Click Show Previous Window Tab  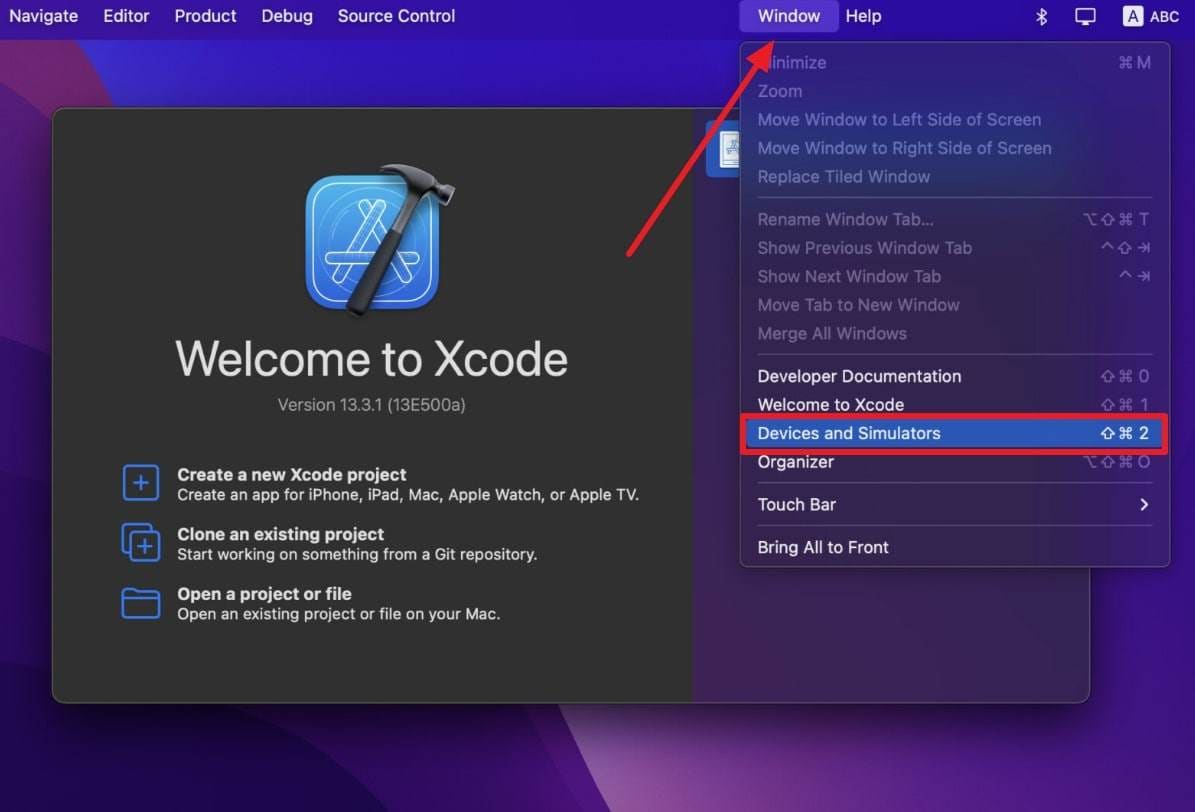[x=954, y=248]
